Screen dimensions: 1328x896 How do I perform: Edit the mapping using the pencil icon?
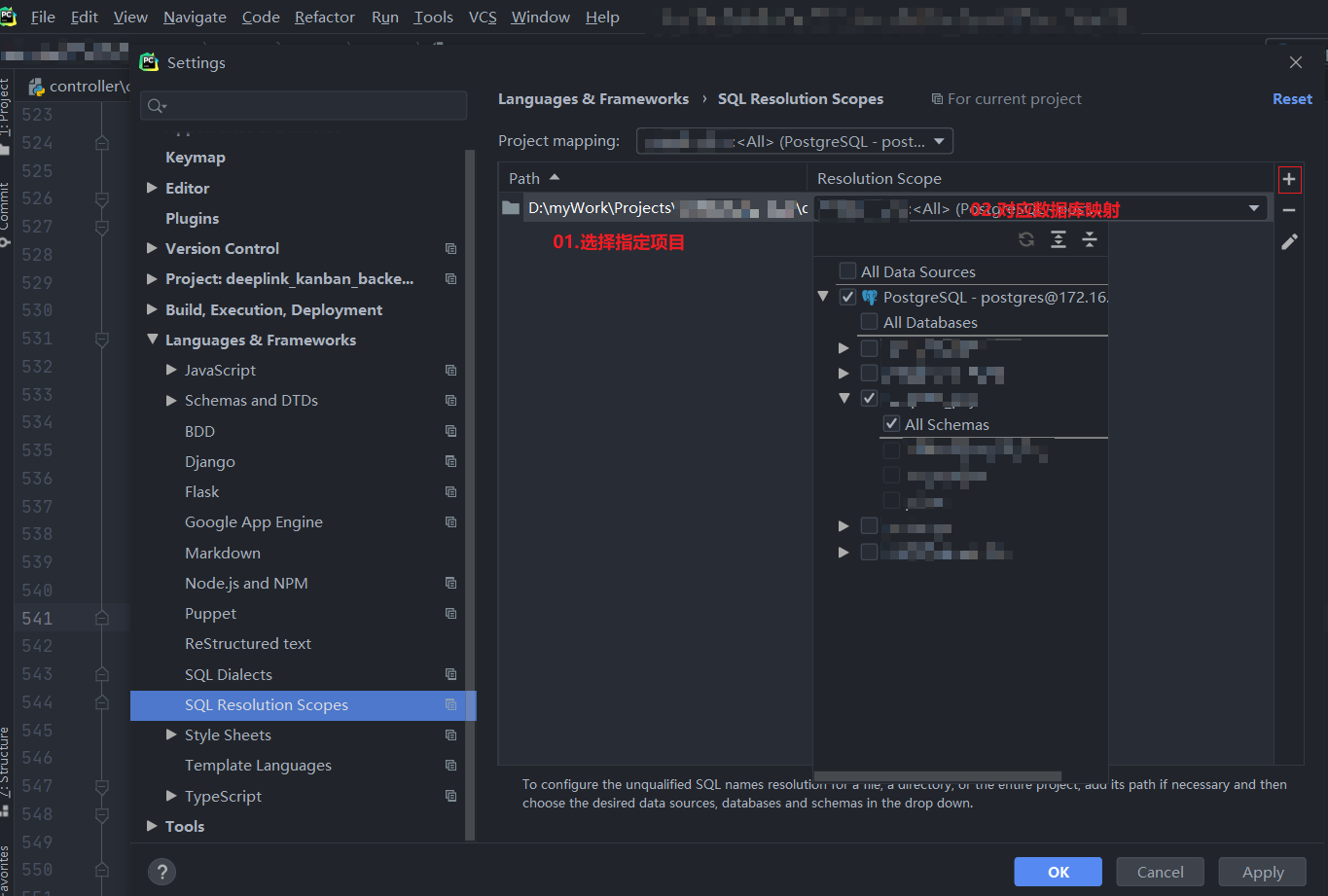tap(1289, 241)
